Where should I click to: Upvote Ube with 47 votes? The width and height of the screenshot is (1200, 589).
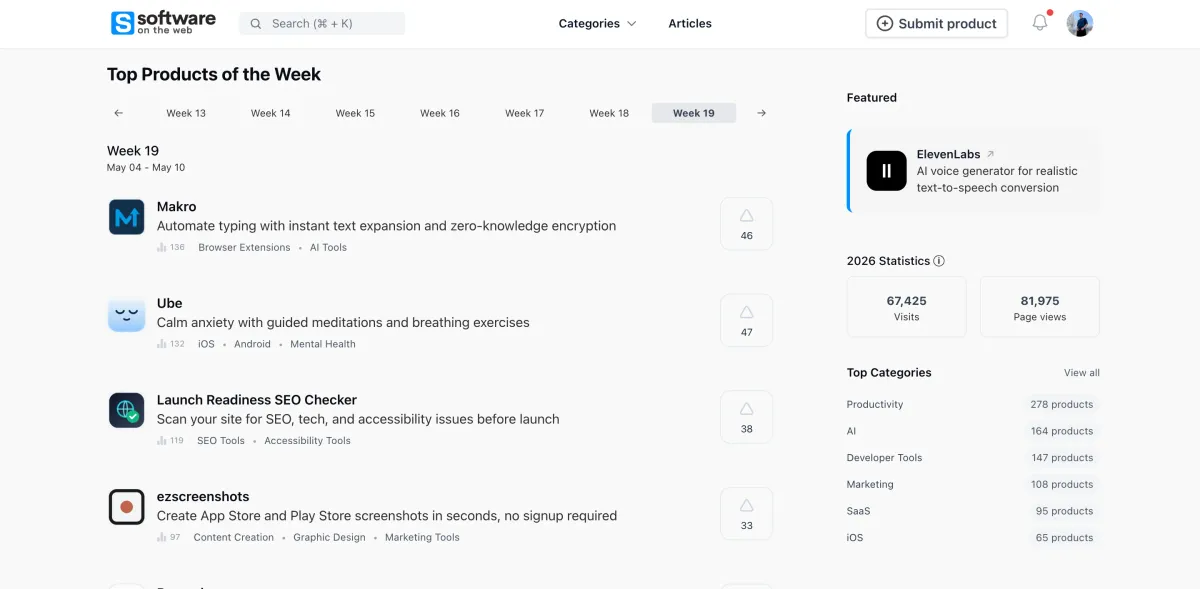[x=746, y=320]
